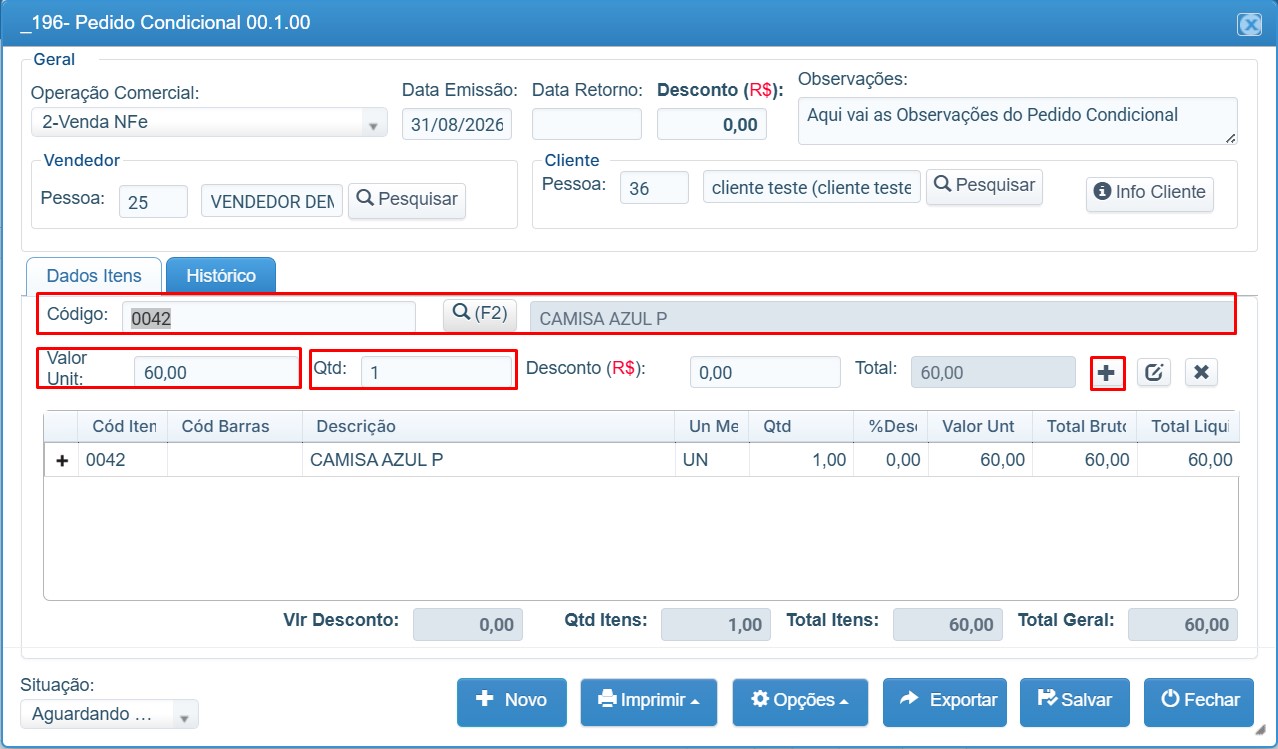The height and width of the screenshot is (749, 1278).
Task: Click the Data Retorno date field
Action: click(x=587, y=124)
